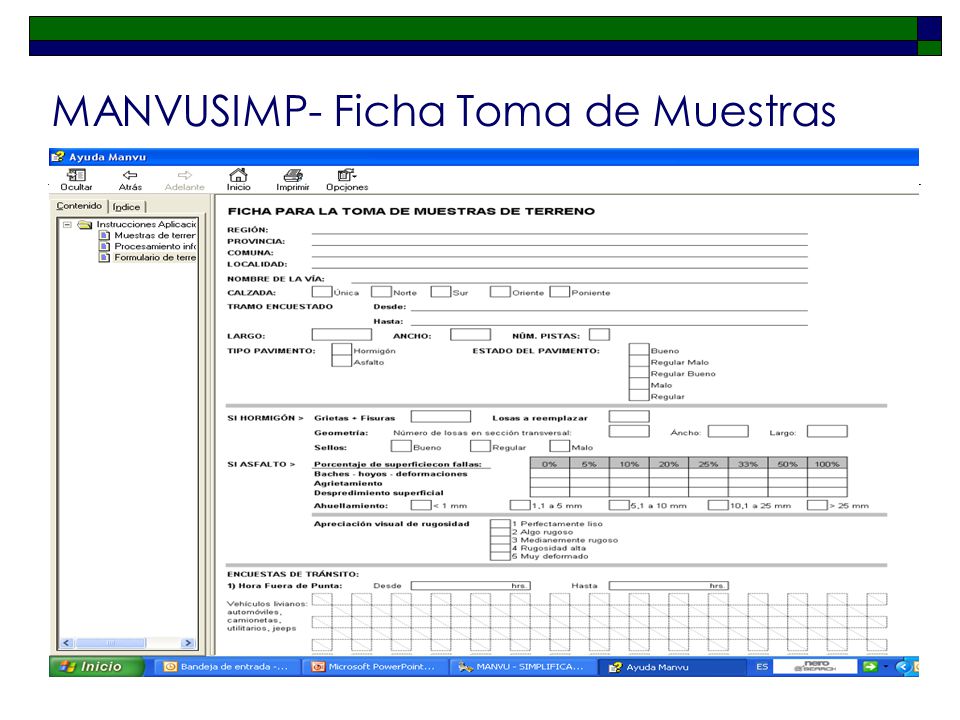The width and height of the screenshot is (960, 720).
Task: Switch to Microsoft PowerPoint taskbar button
Action: tap(375, 666)
